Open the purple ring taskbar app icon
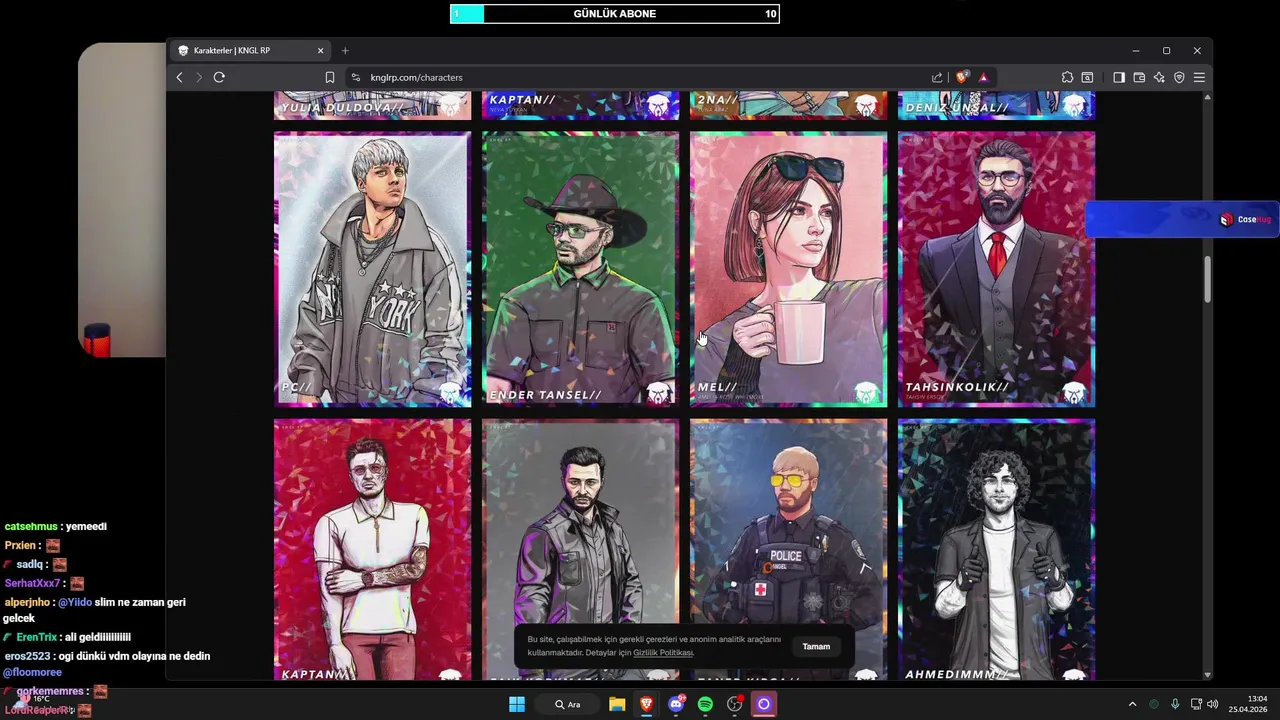 coord(764,704)
